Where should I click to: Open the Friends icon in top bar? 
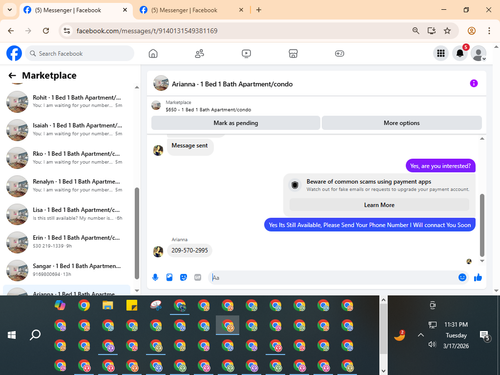click(199, 53)
